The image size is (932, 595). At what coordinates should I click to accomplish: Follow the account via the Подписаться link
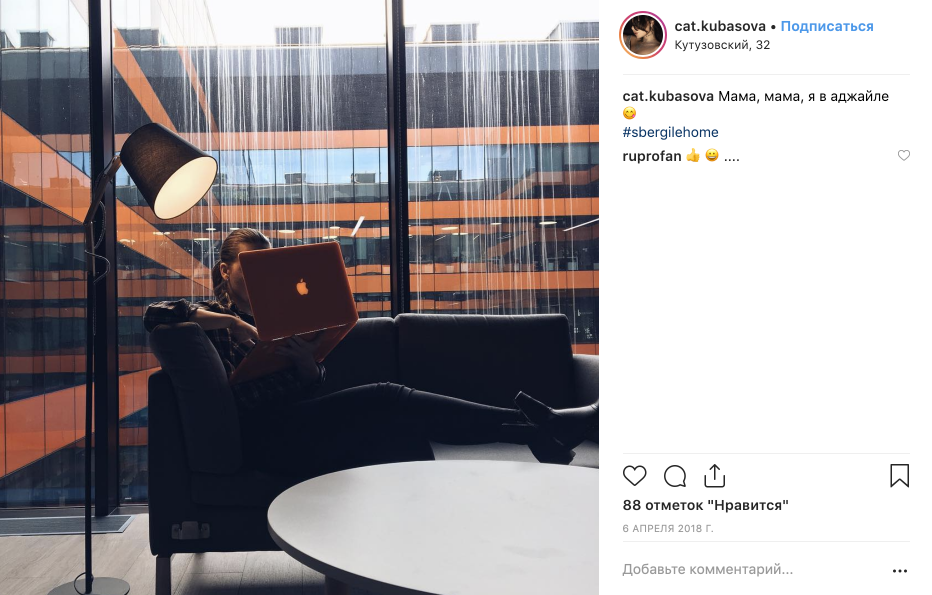coord(827,26)
